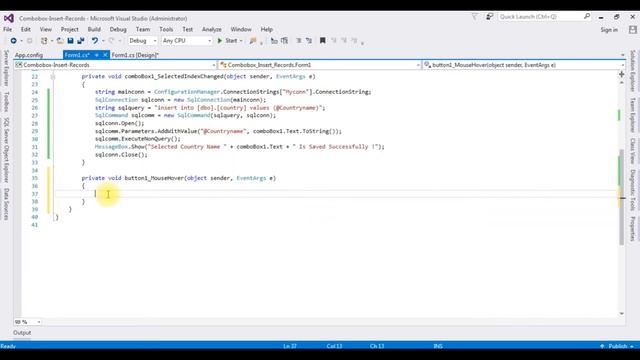Click the Visual Studio logo icon
Screen dimensions: 640x360
click(x=9, y=18)
